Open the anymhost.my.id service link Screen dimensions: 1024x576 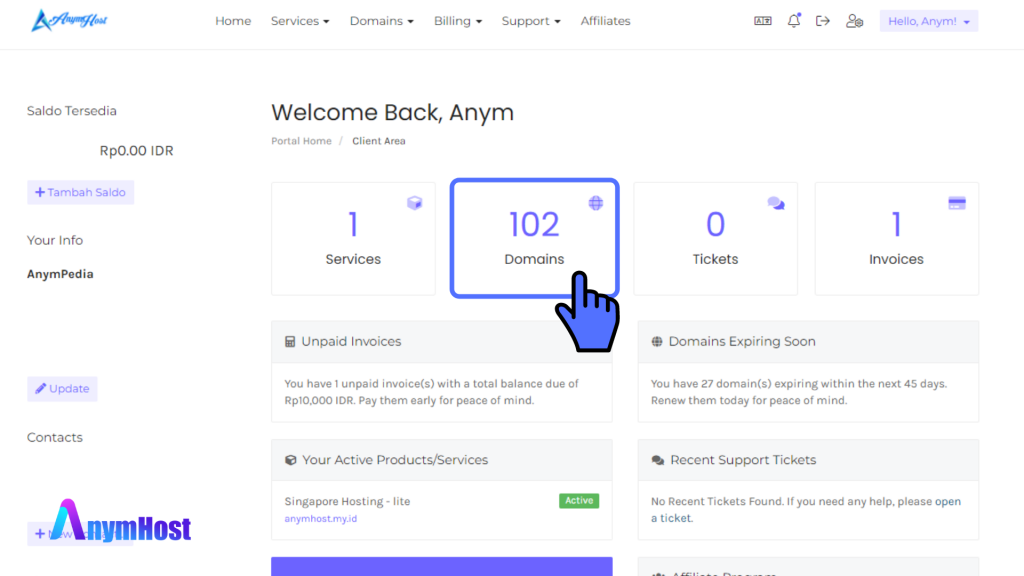(x=320, y=519)
